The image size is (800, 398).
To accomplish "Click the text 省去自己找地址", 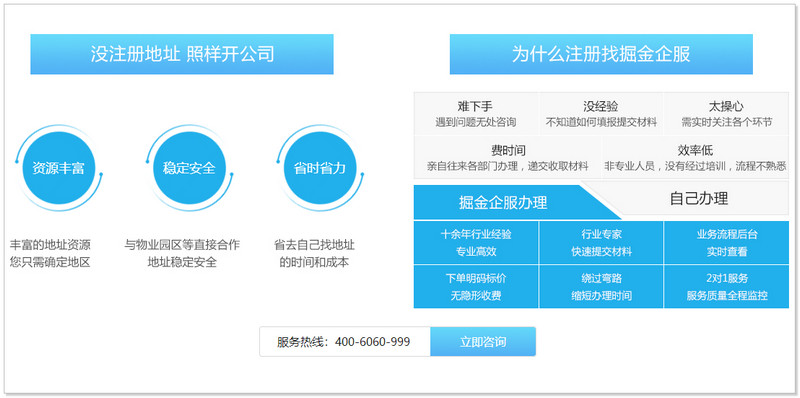I will (314, 244).
